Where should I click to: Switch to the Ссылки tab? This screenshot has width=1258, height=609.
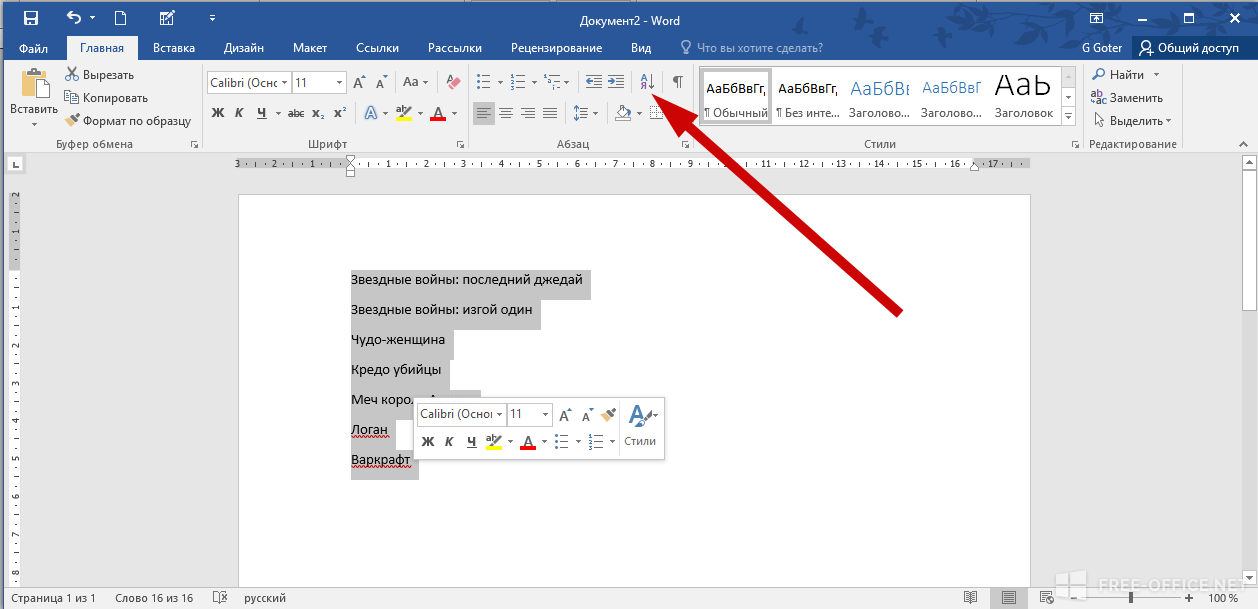378,47
